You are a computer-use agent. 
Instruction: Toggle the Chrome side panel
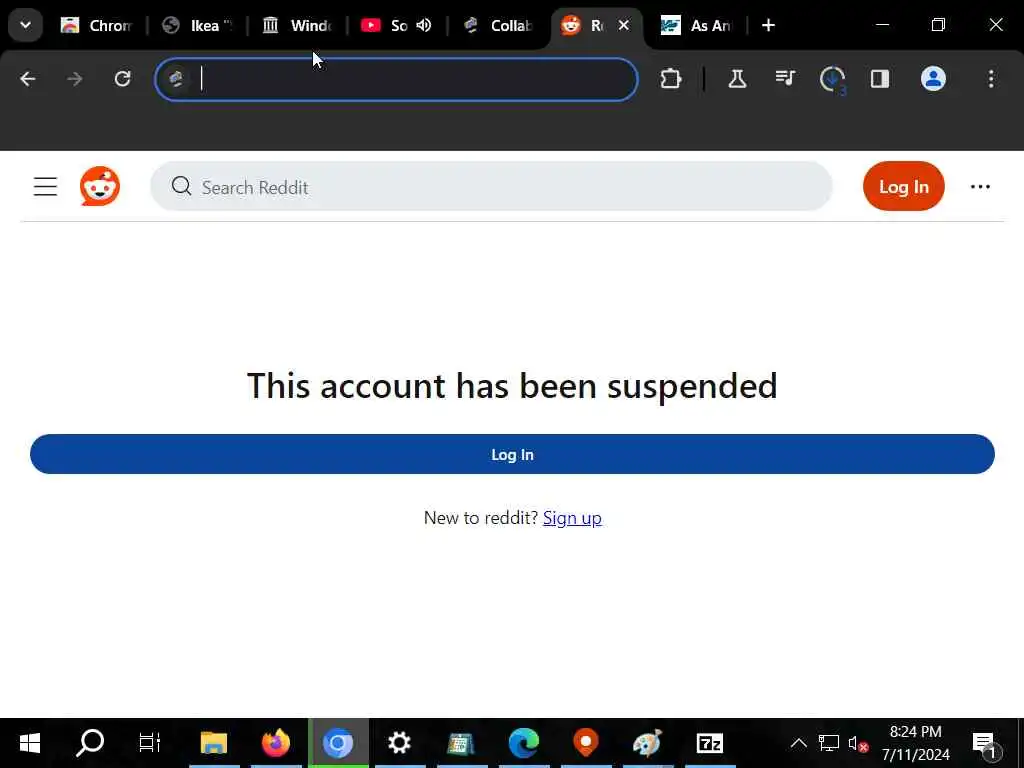[880, 80]
